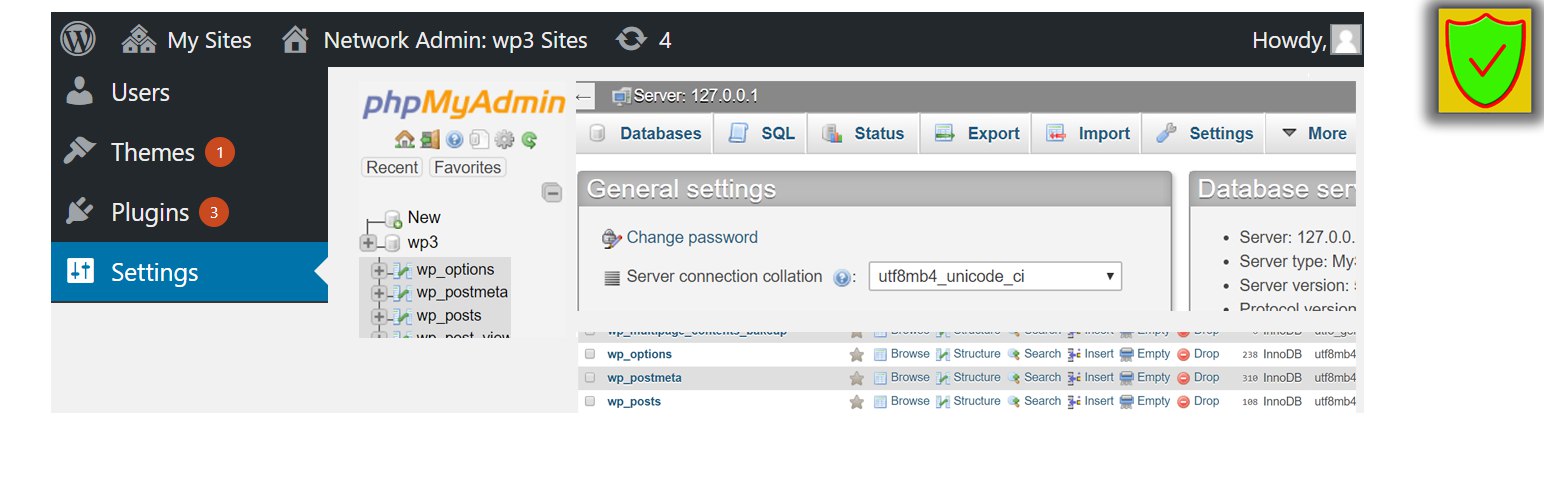Check the wp_posts table row checkbox

pos(590,401)
